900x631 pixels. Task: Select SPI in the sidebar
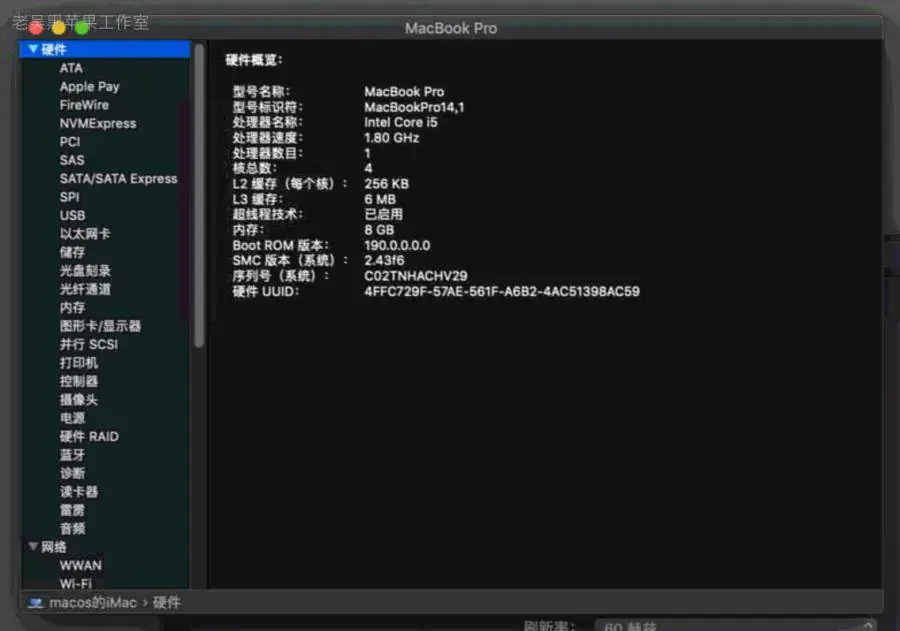[x=69, y=197]
